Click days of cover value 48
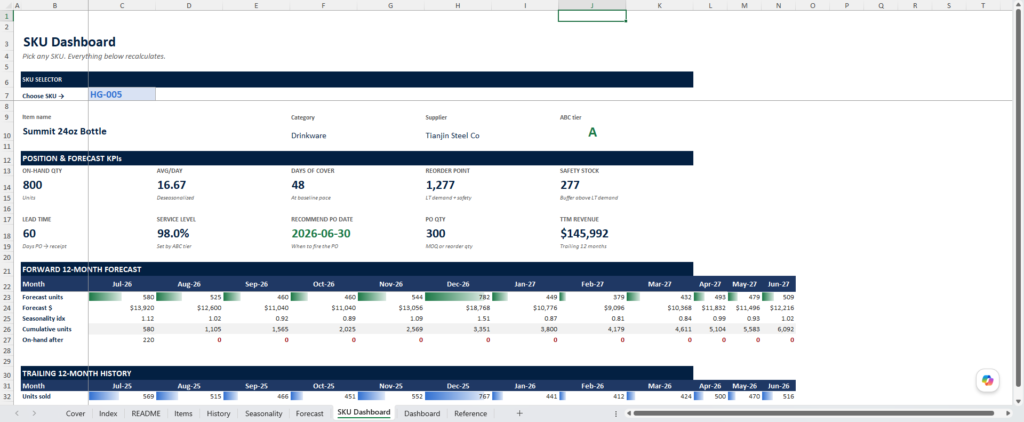 coord(298,185)
